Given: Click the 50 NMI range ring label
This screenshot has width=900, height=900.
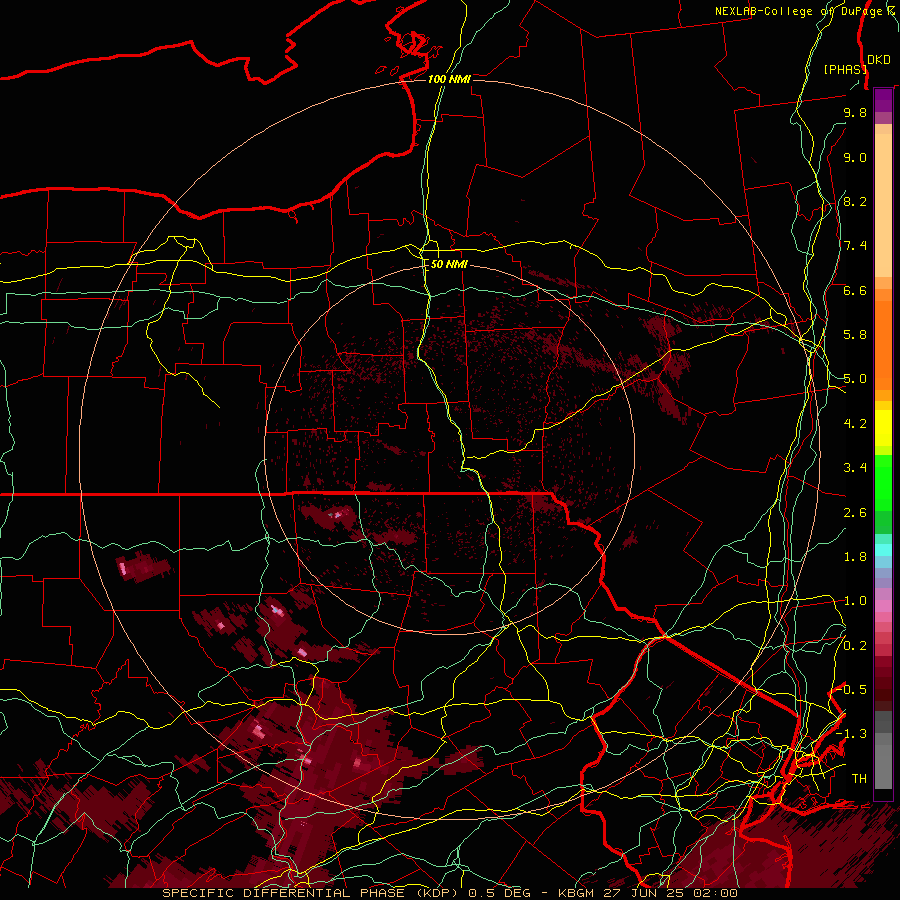Looking at the screenshot, I should tap(449, 264).
